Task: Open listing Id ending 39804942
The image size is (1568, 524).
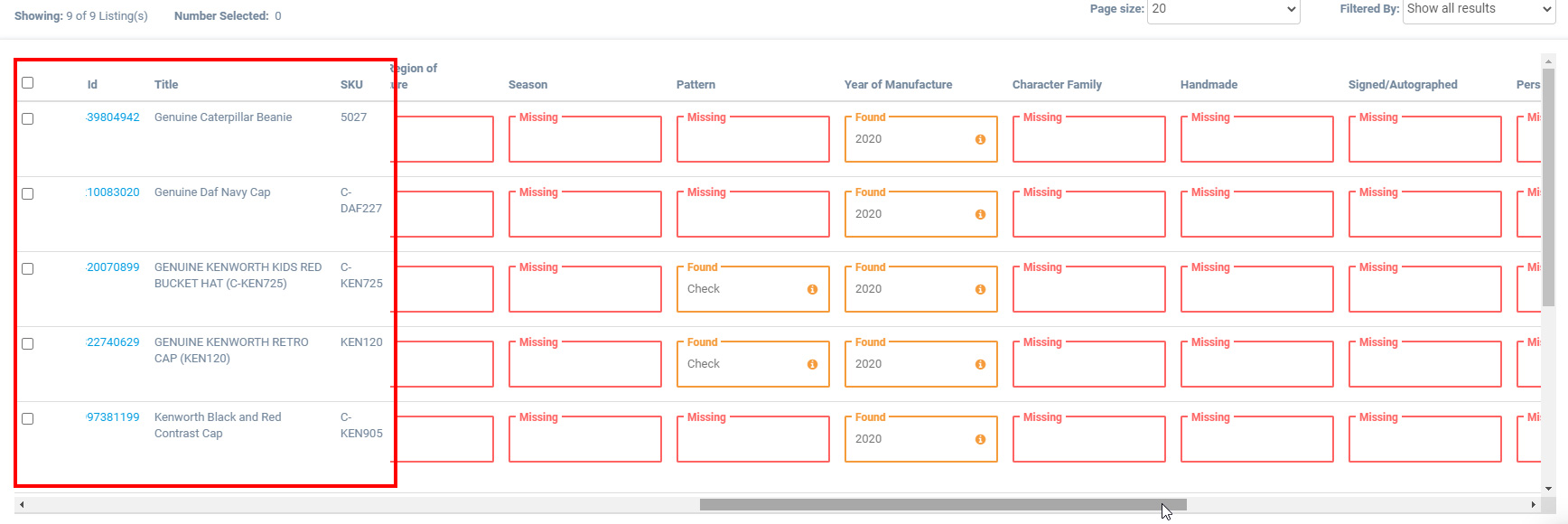Action: pos(113,117)
